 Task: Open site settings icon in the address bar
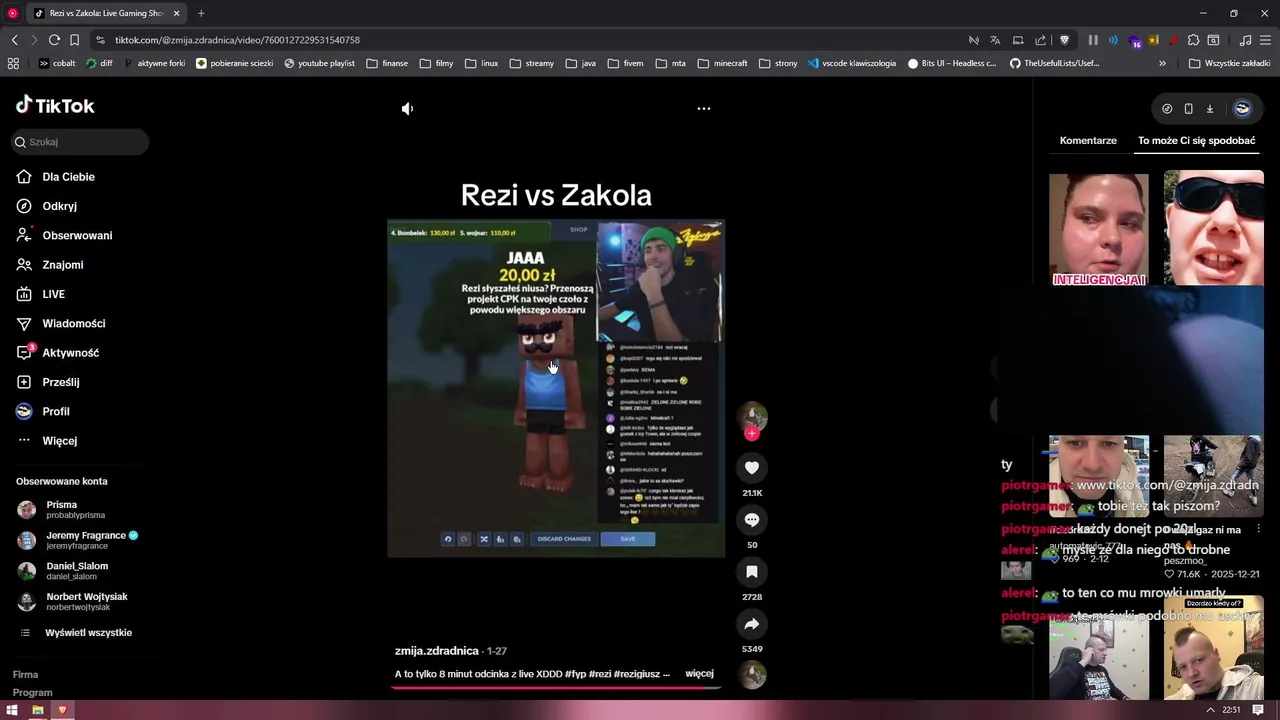(x=100, y=40)
